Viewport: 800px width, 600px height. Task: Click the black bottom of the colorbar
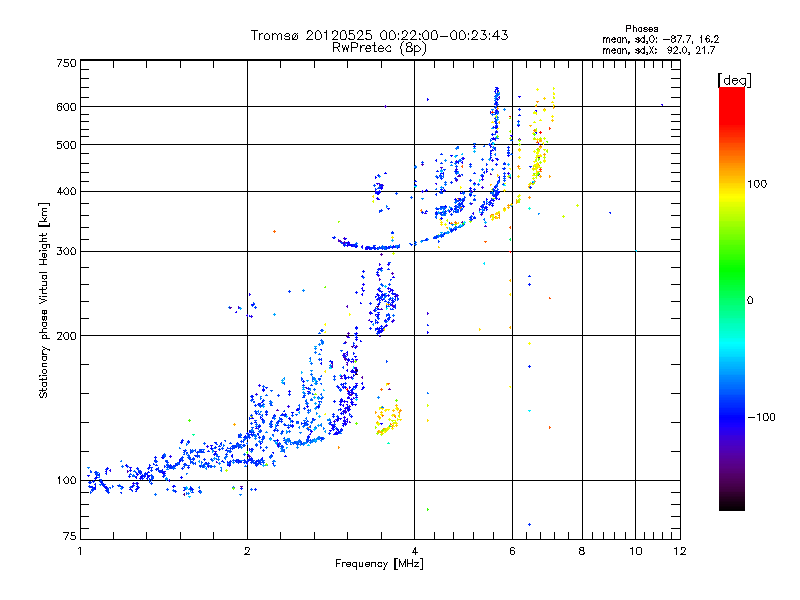coord(732,503)
